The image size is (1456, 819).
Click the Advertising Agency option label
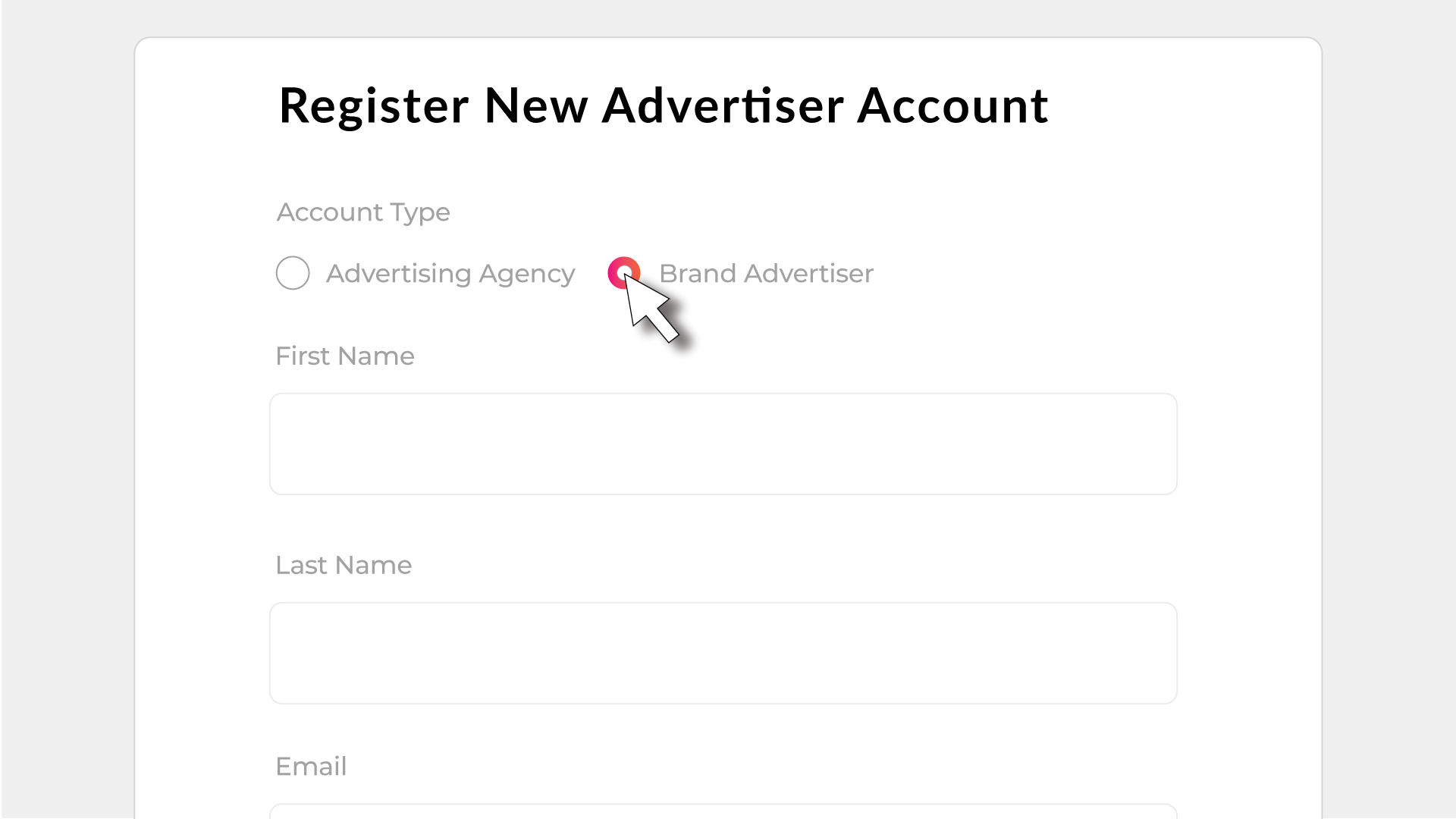pos(450,274)
